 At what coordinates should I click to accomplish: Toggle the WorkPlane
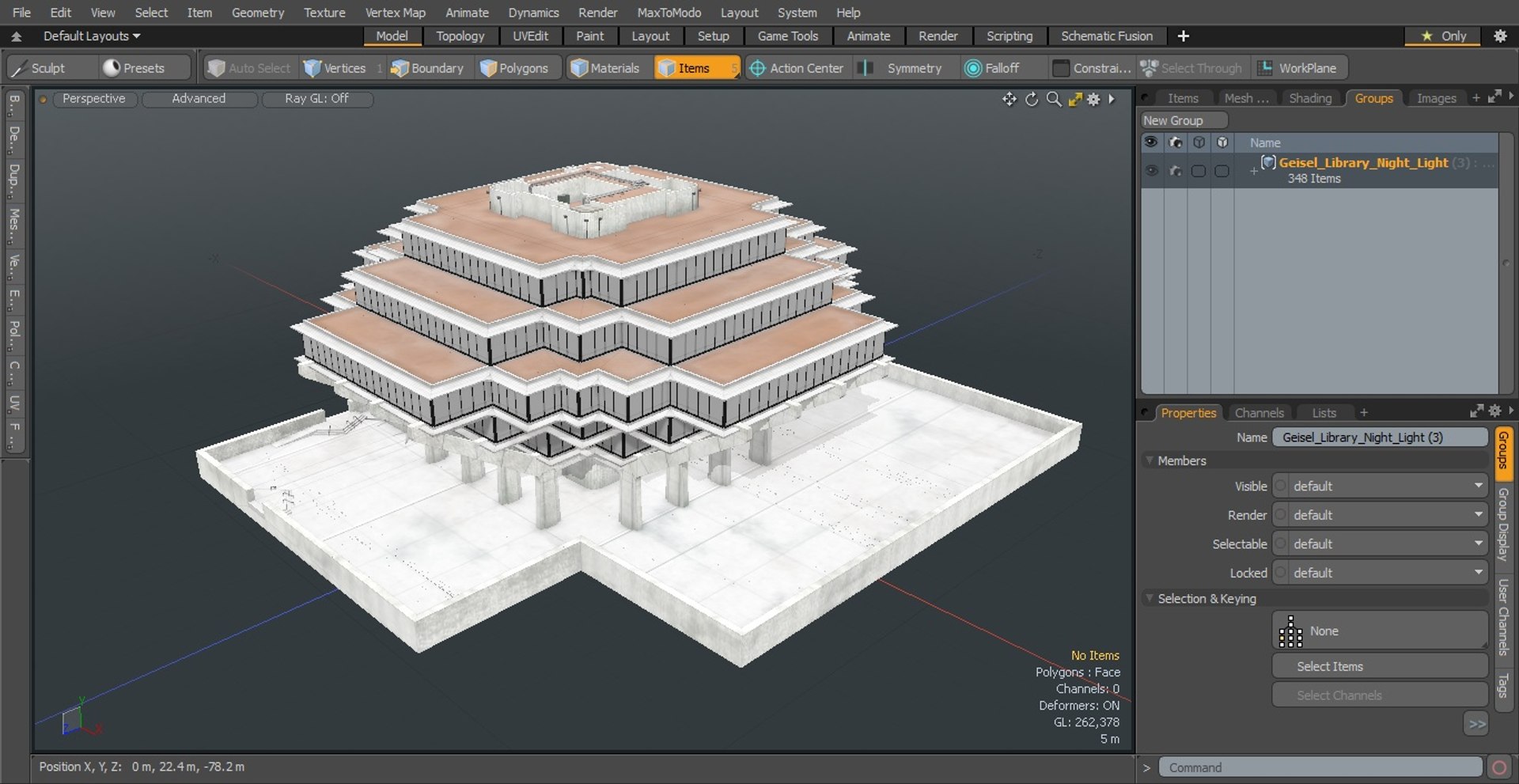point(1298,68)
